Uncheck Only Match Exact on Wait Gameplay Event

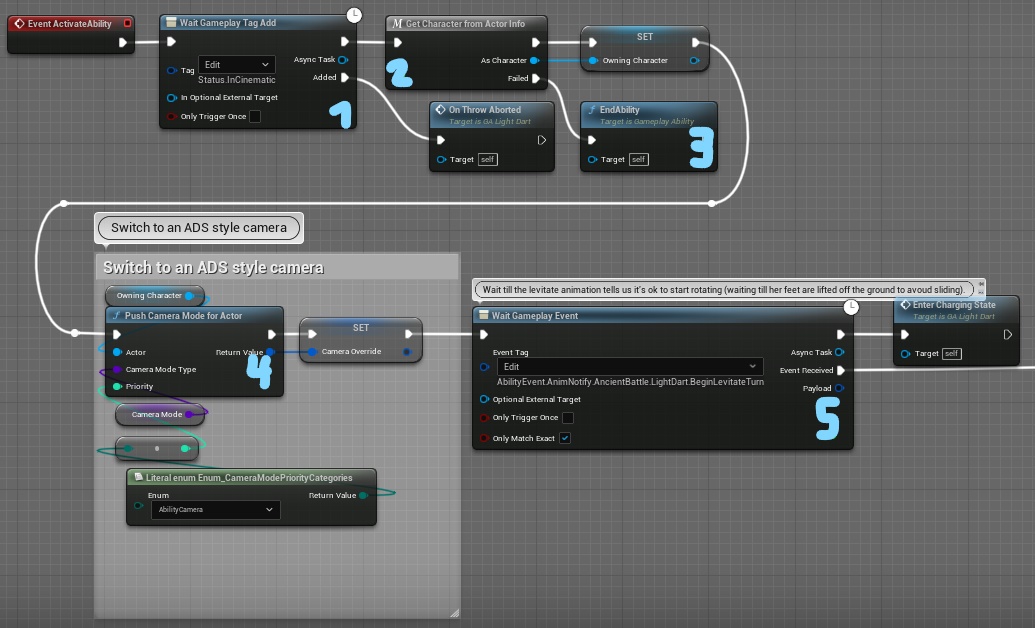(x=565, y=438)
